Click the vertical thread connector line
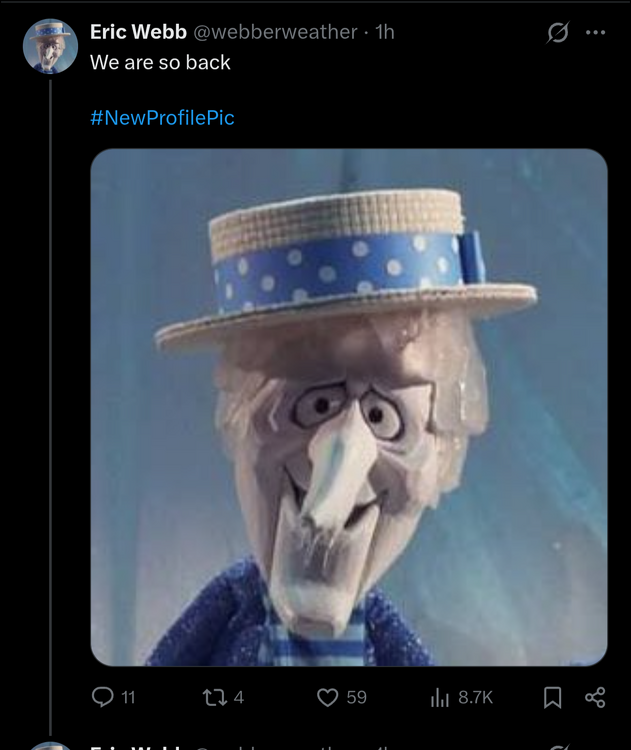The height and width of the screenshot is (750, 631). (x=50, y=400)
